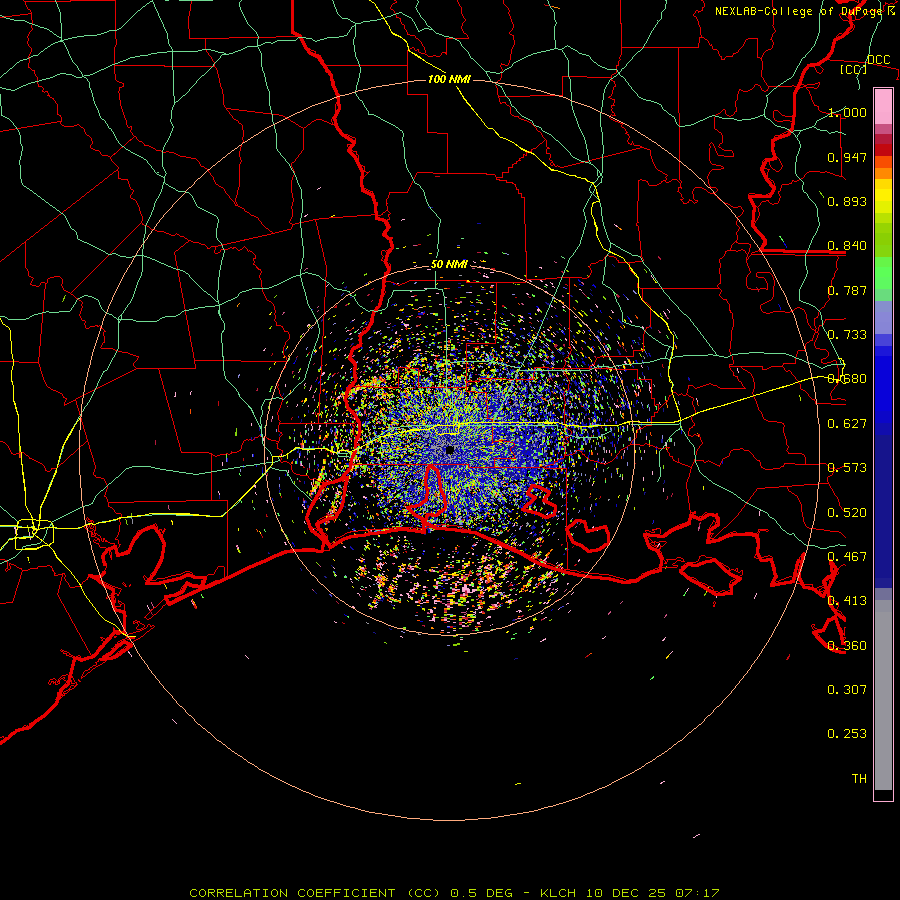Click the 100 NMI range ring label
Image resolution: width=900 pixels, height=900 pixels.
pos(449,79)
